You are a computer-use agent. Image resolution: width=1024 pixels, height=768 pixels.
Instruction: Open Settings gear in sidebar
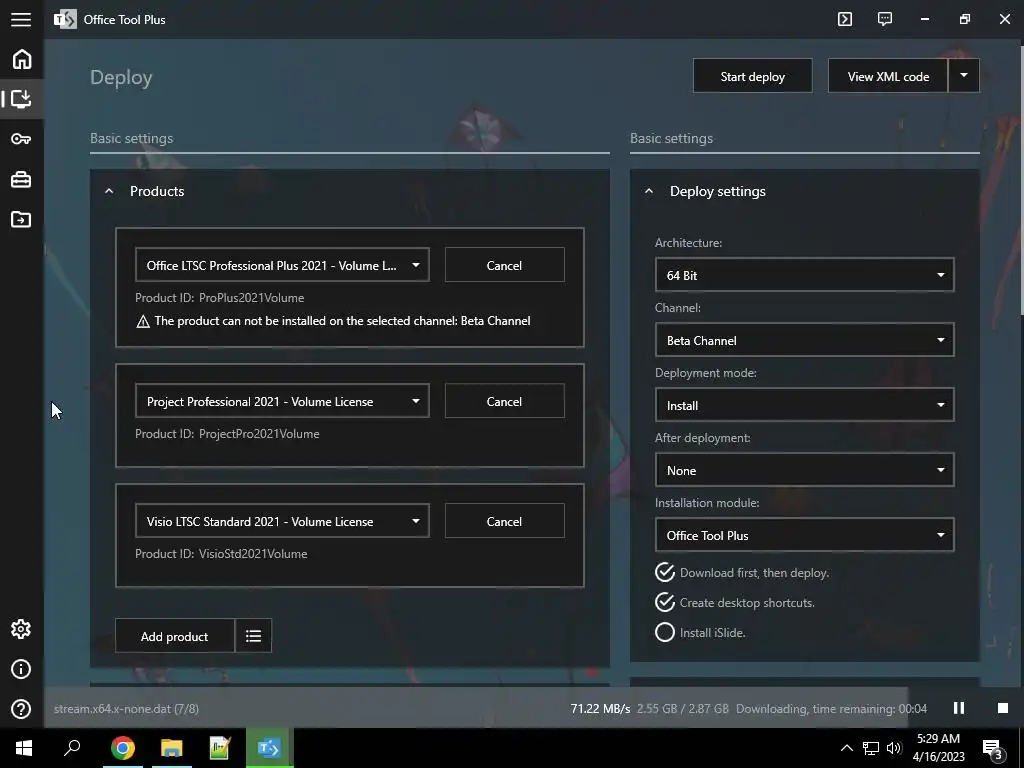[x=21, y=629]
